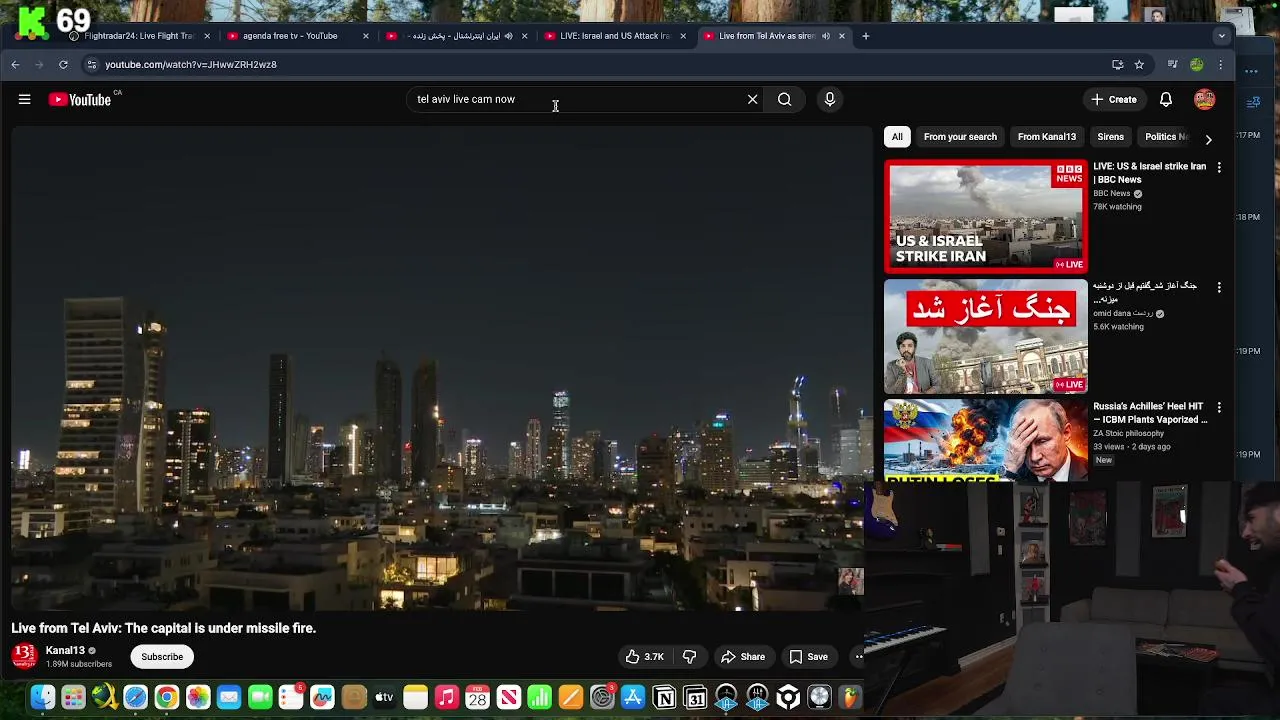Open YouTube notifications bell
This screenshot has height=720, width=1280.
pyautogui.click(x=1166, y=99)
